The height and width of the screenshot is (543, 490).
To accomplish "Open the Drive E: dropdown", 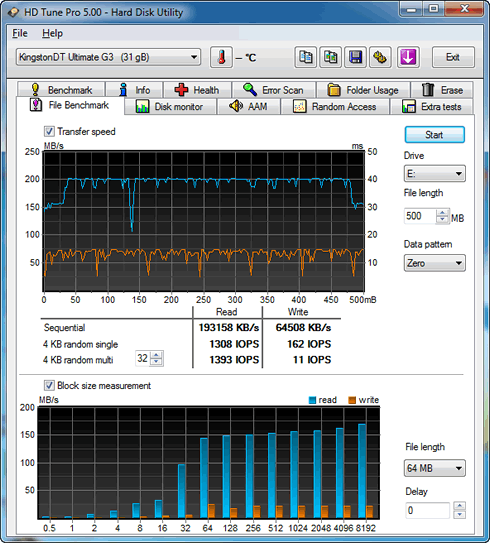I will click(x=435, y=173).
